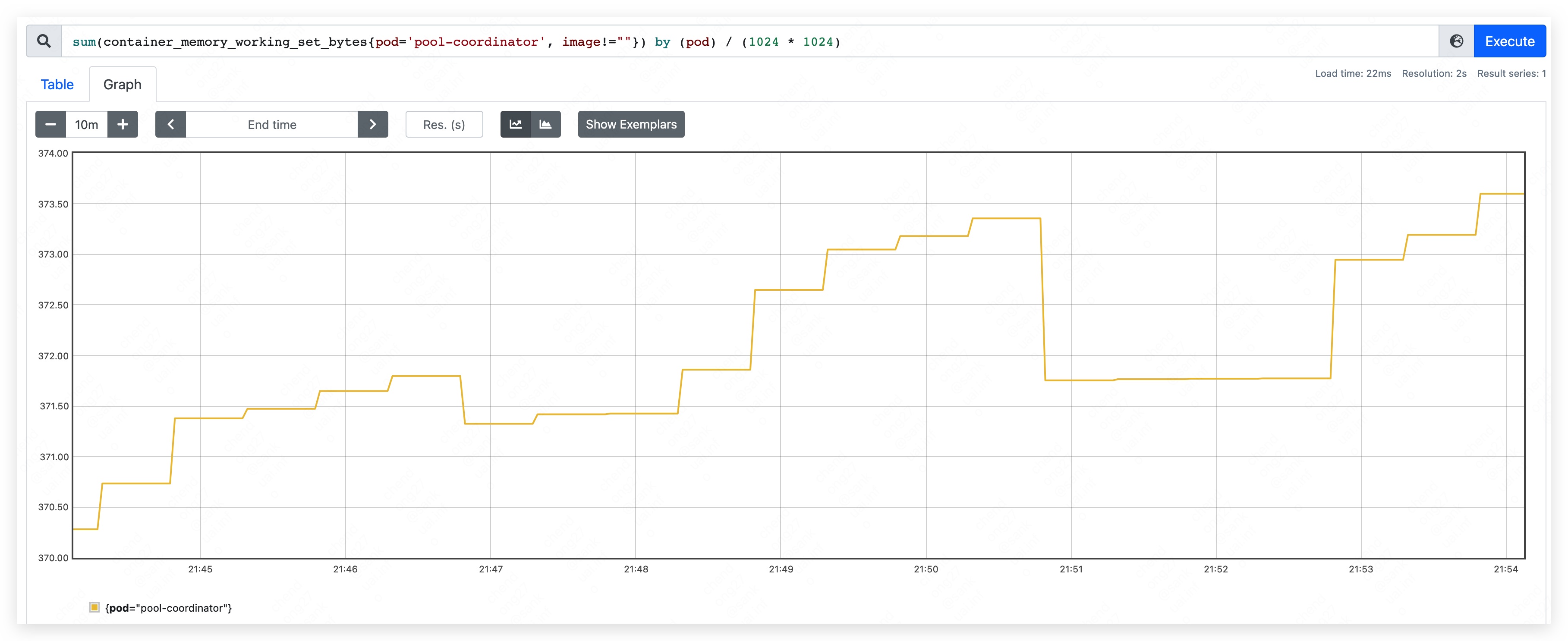Switch to the line chart display mode
The width and height of the screenshot is (1568, 641).
click(516, 124)
